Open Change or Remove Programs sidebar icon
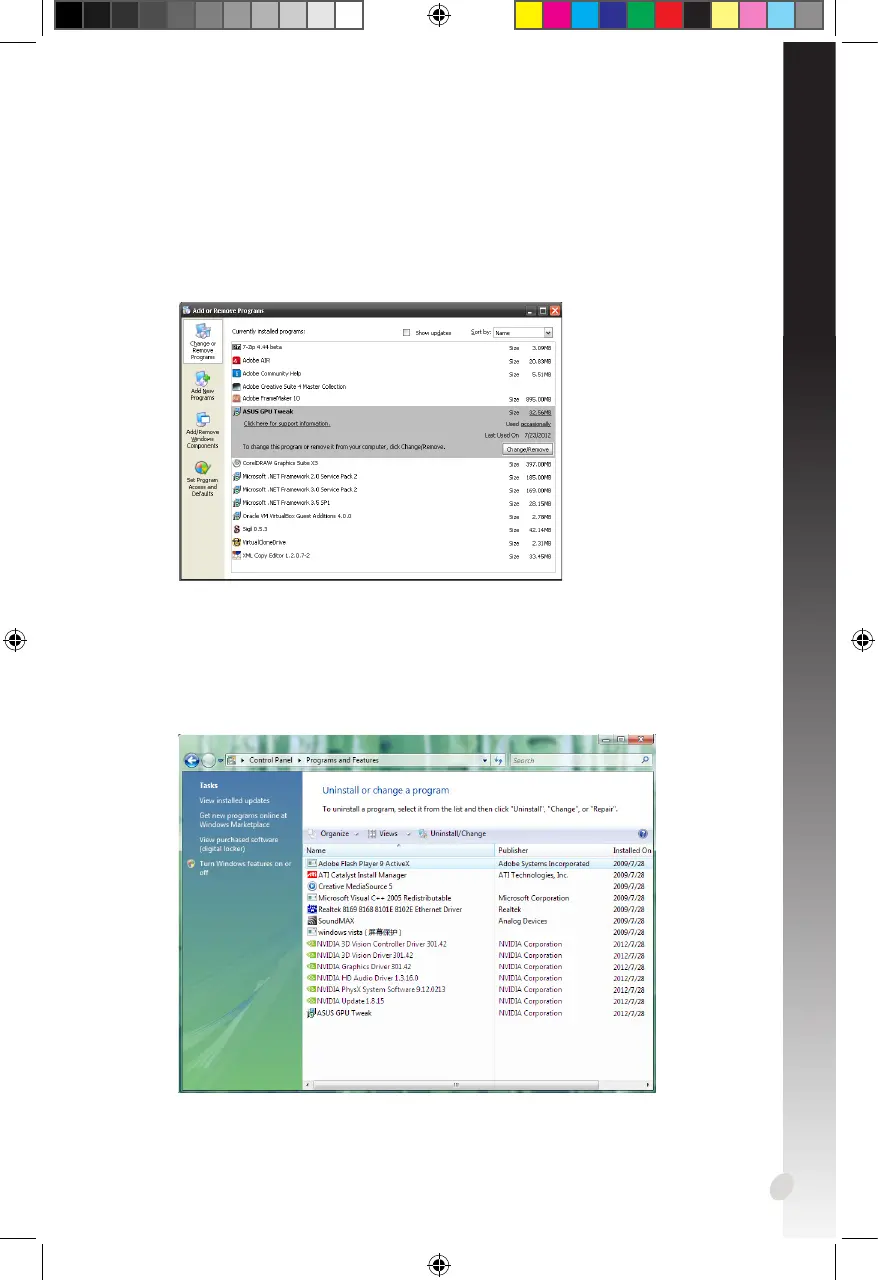Screen dimensions: 878x1280 coord(203,340)
